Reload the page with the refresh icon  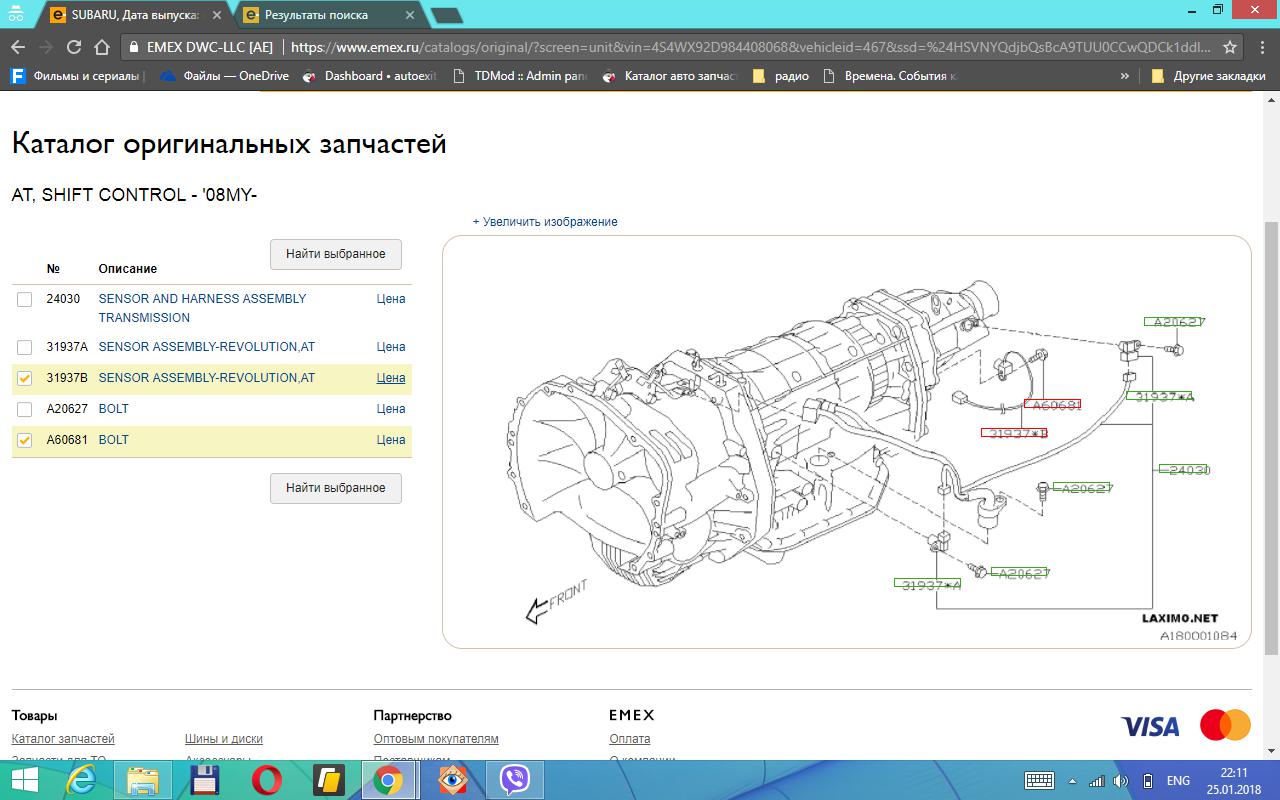coord(73,47)
